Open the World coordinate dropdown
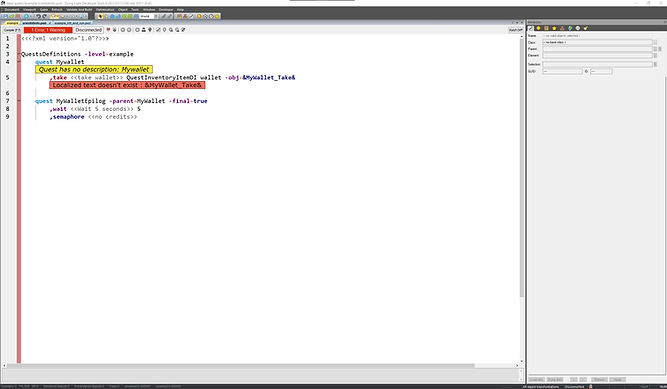 pyautogui.click(x=147, y=16)
